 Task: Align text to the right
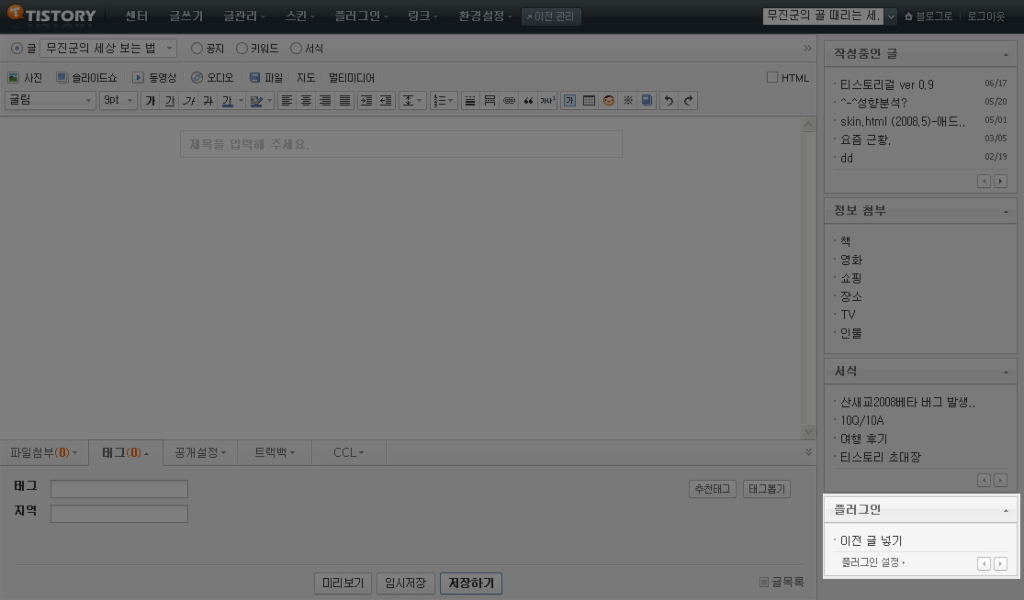point(325,101)
